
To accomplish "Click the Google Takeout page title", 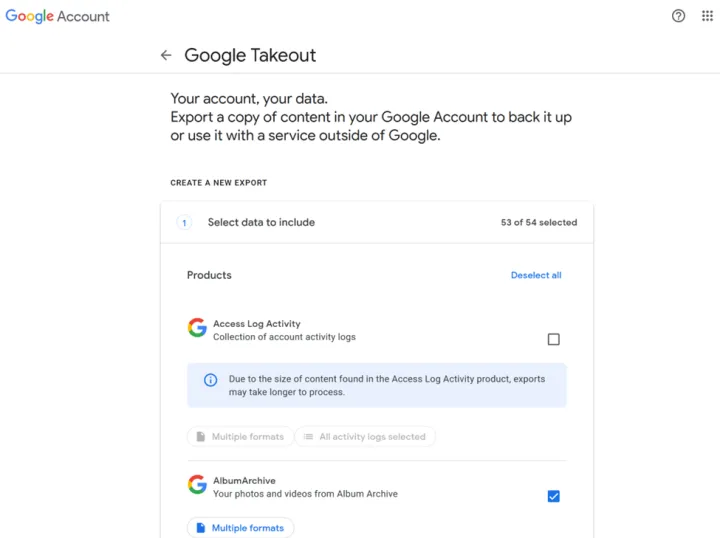I will [250, 56].
